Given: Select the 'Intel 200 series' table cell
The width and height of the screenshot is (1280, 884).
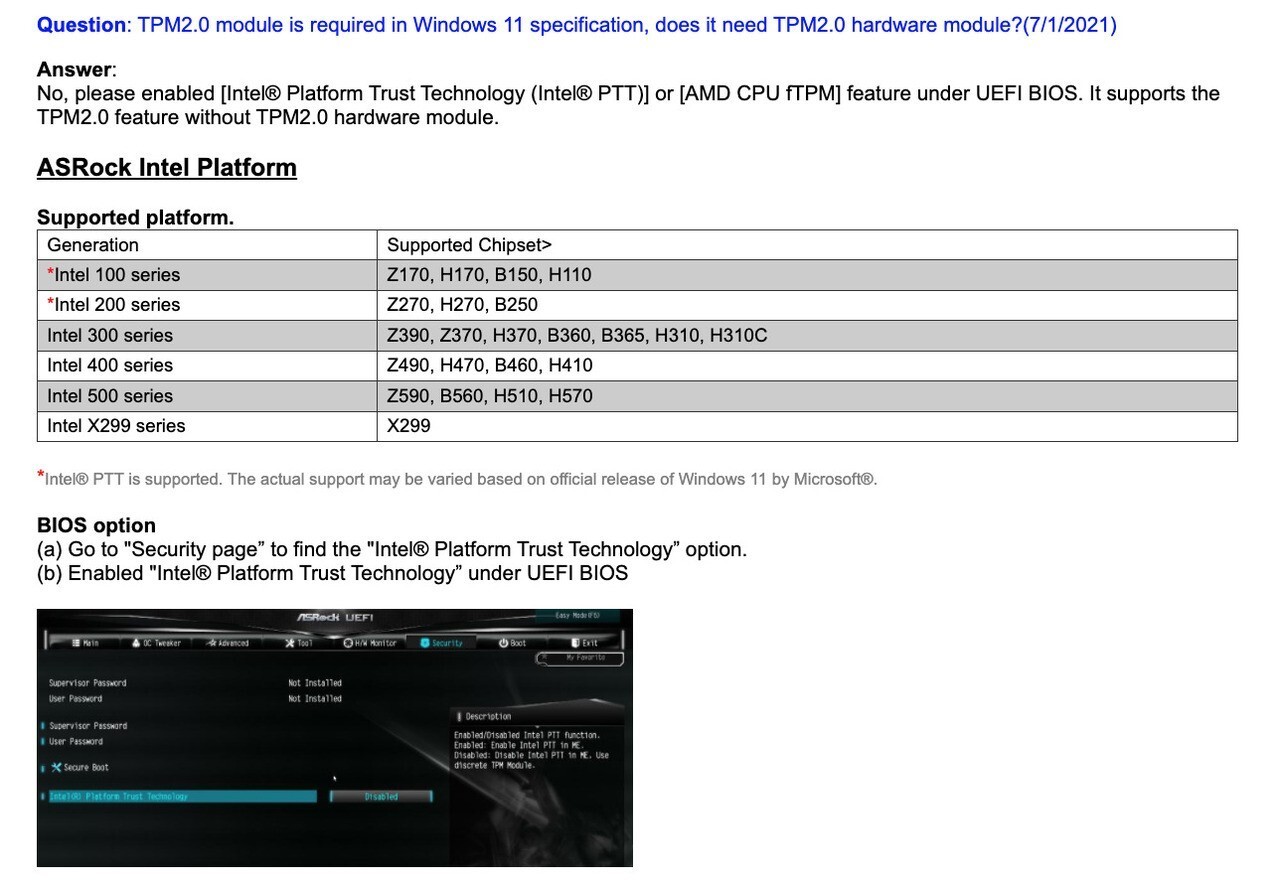Looking at the screenshot, I should pyautogui.click(x=207, y=305).
